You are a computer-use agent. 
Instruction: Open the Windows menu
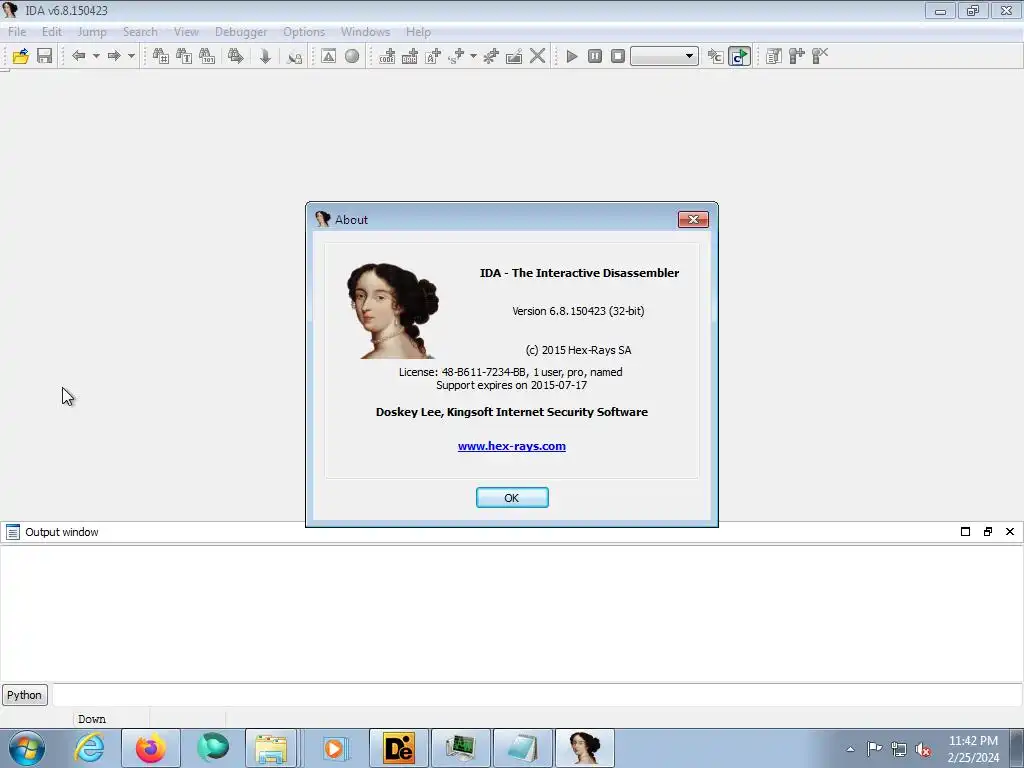365,31
